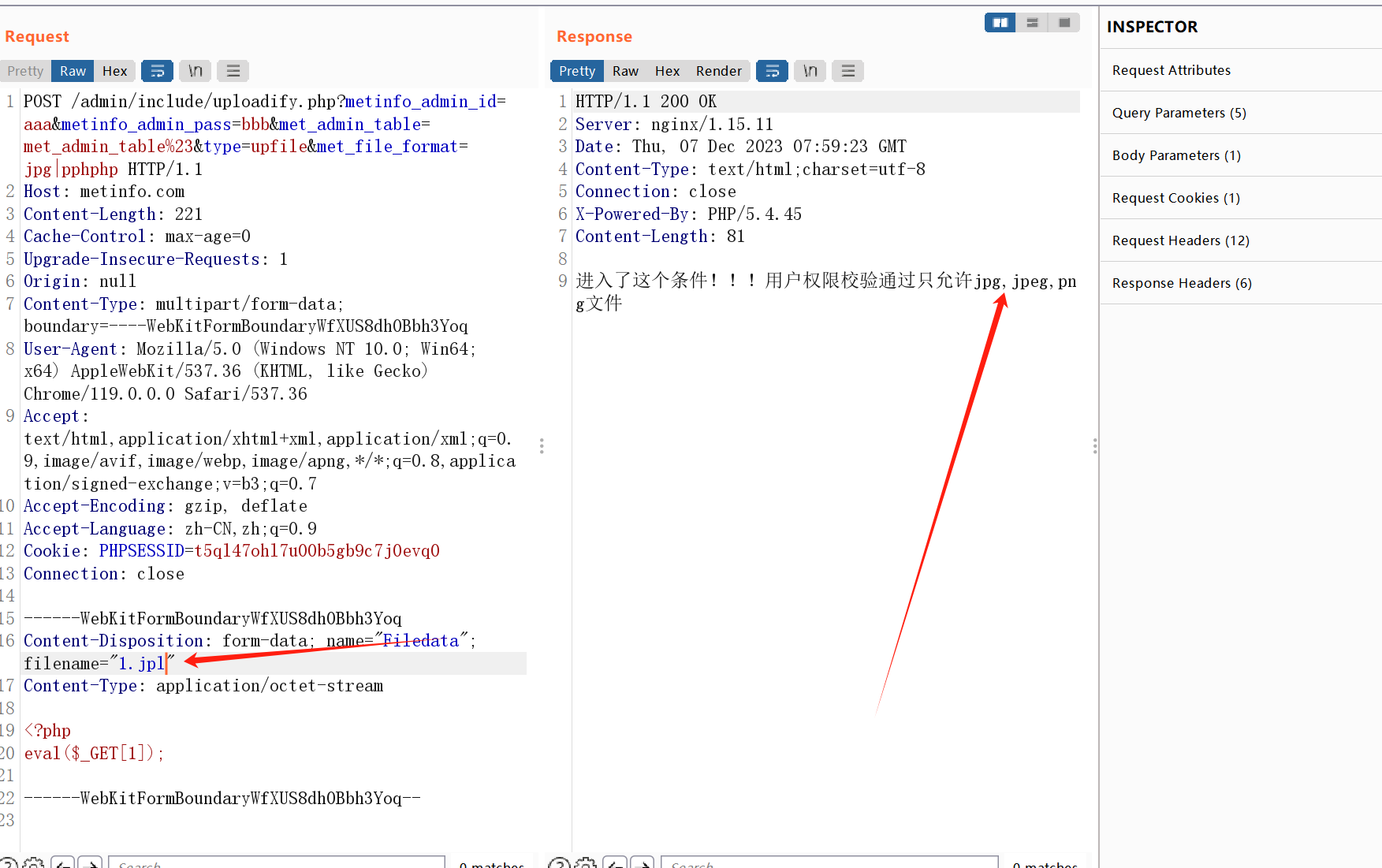Viewport: 1382px width, 868px height.
Task: Enable Hex view for the Response
Action: [x=667, y=70]
